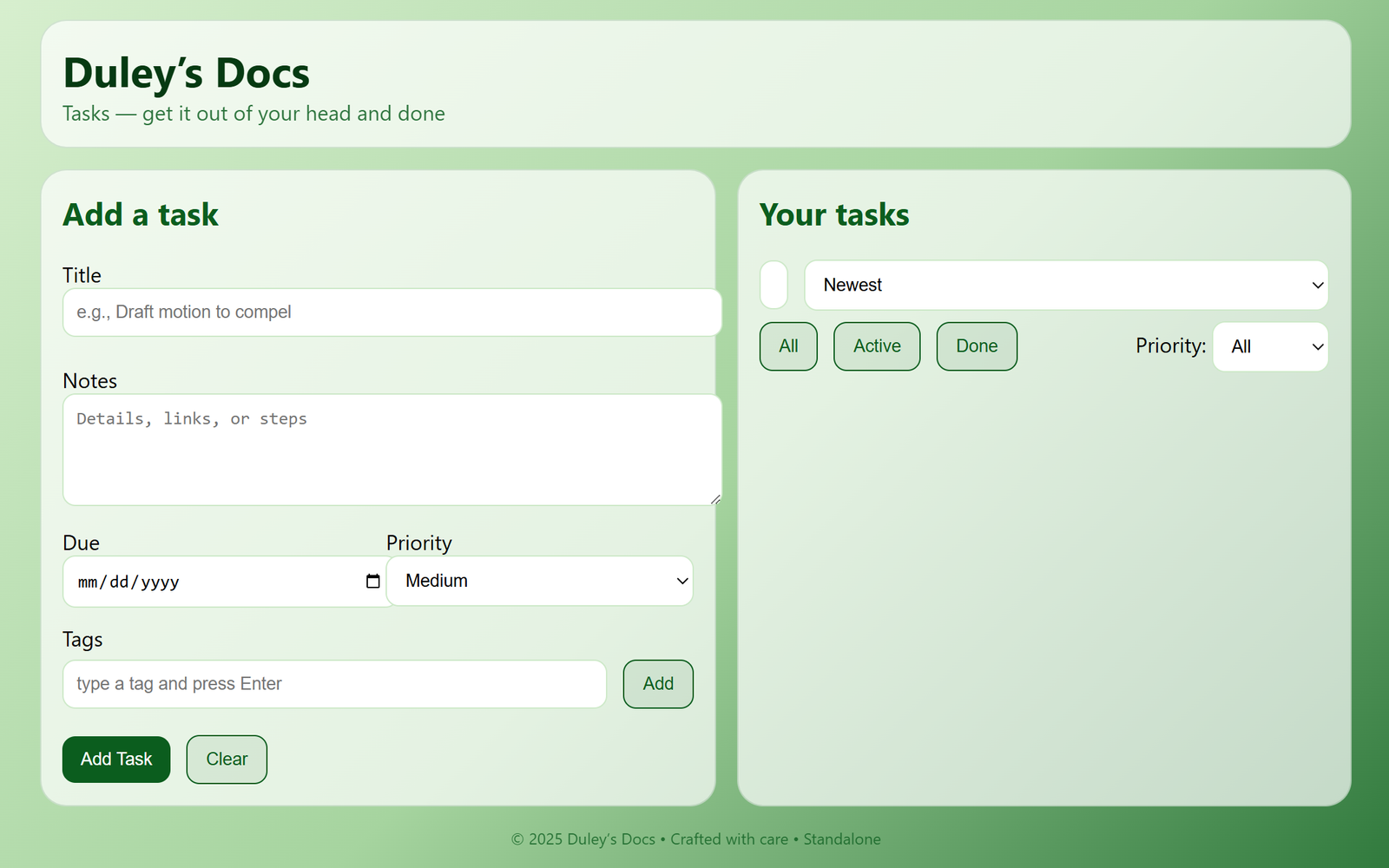Click the chevron on the Priority filter dropdown
Screen dimensions: 1389x868
pos(1317,346)
